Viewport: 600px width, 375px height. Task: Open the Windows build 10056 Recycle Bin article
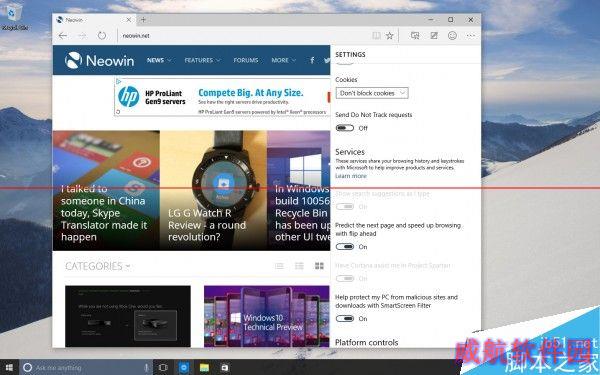pyautogui.click(x=299, y=191)
